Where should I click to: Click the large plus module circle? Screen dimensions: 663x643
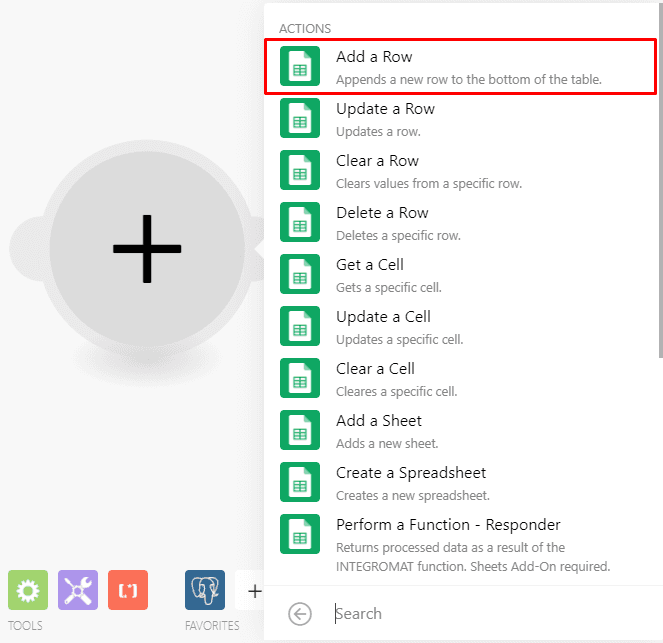click(147, 248)
